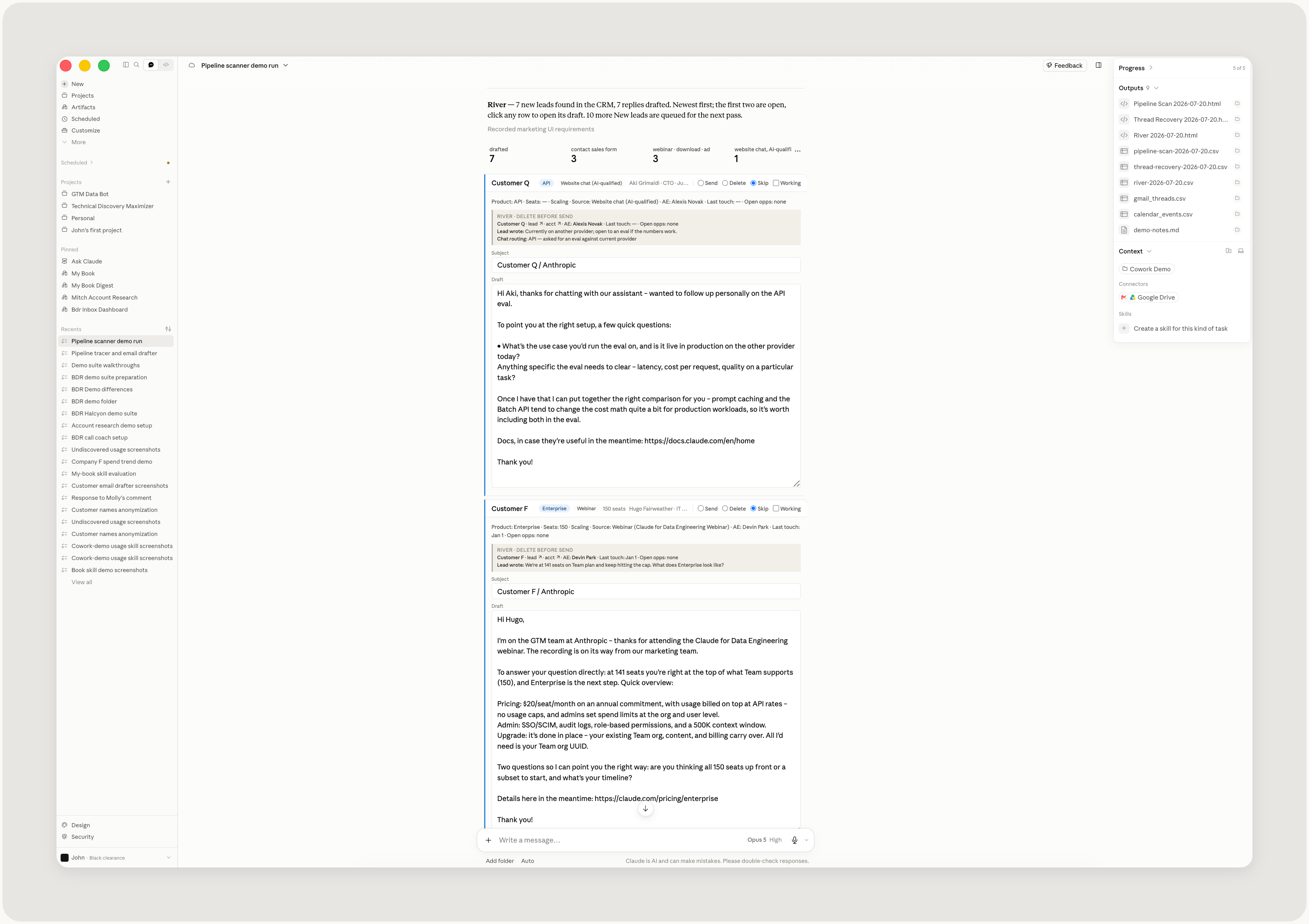Viewport: 1309px width, 924px height.
Task: Open the Cowork Demo folder chip
Action: tap(1147, 269)
